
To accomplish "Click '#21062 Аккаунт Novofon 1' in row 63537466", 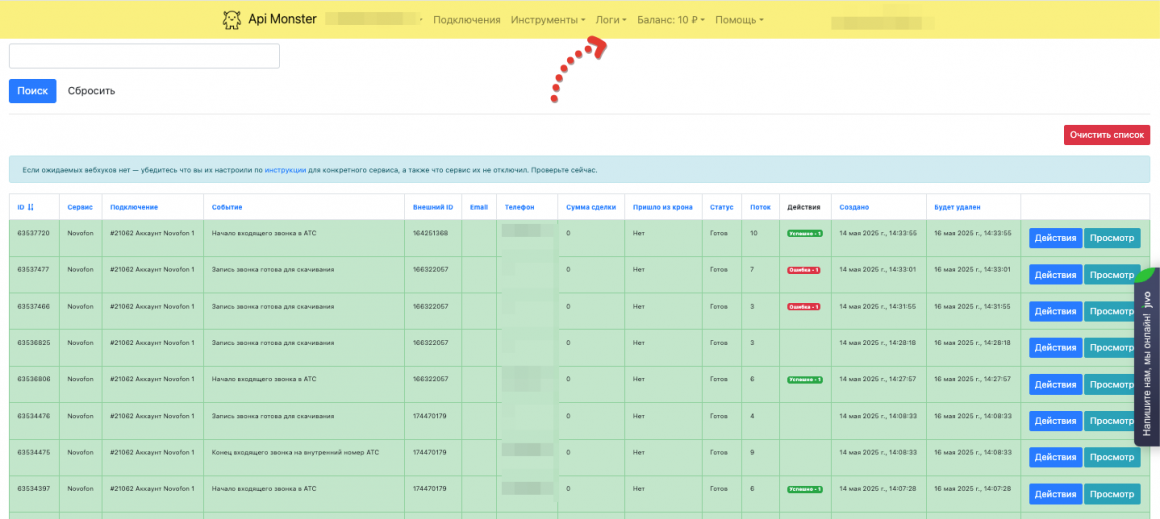I will [x=152, y=306].
